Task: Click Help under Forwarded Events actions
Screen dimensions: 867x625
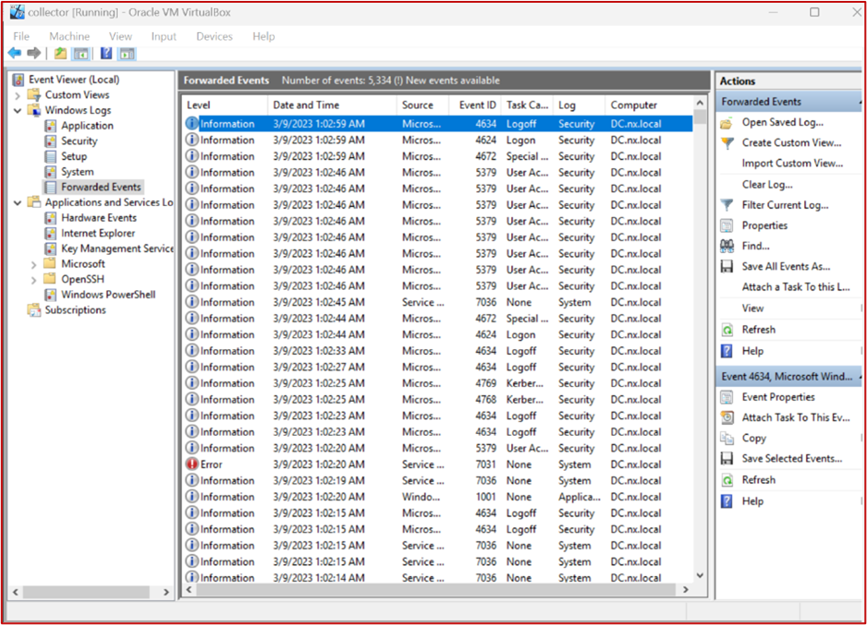Action: 752,351
